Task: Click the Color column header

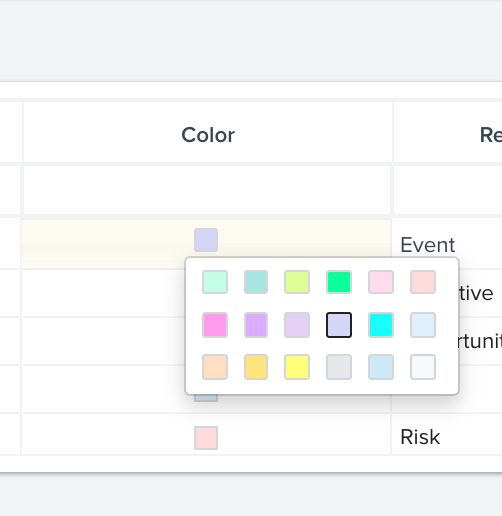Action: [x=208, y=135]
